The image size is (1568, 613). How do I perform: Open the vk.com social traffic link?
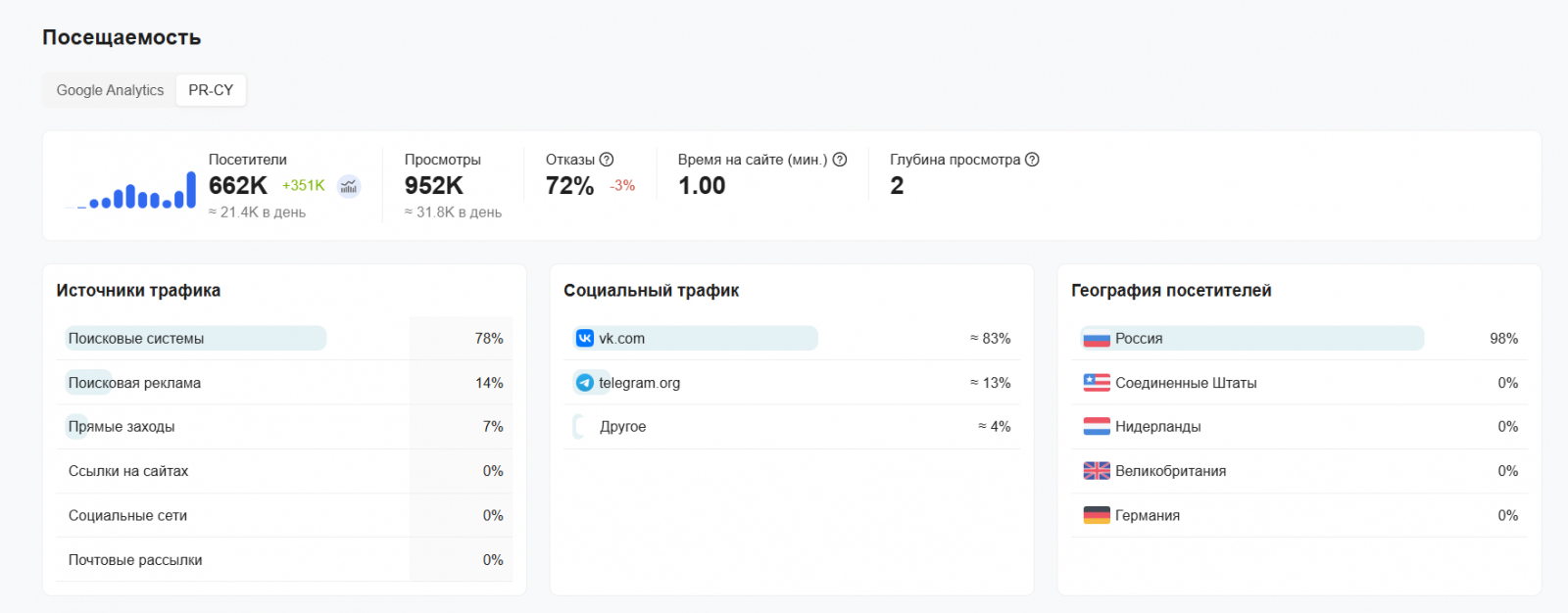(622, 339)
